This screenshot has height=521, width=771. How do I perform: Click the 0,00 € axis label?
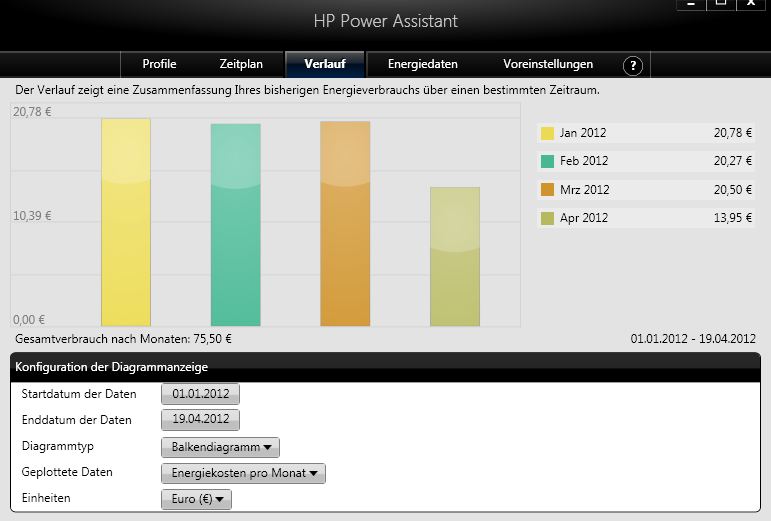coord(29,320)
